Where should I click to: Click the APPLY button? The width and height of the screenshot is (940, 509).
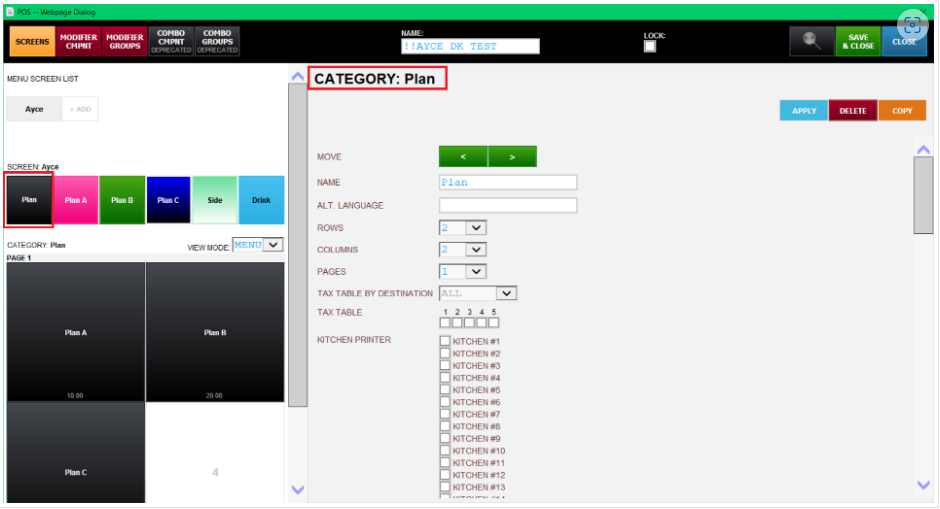pyautogui.click(x=804, y=111)
